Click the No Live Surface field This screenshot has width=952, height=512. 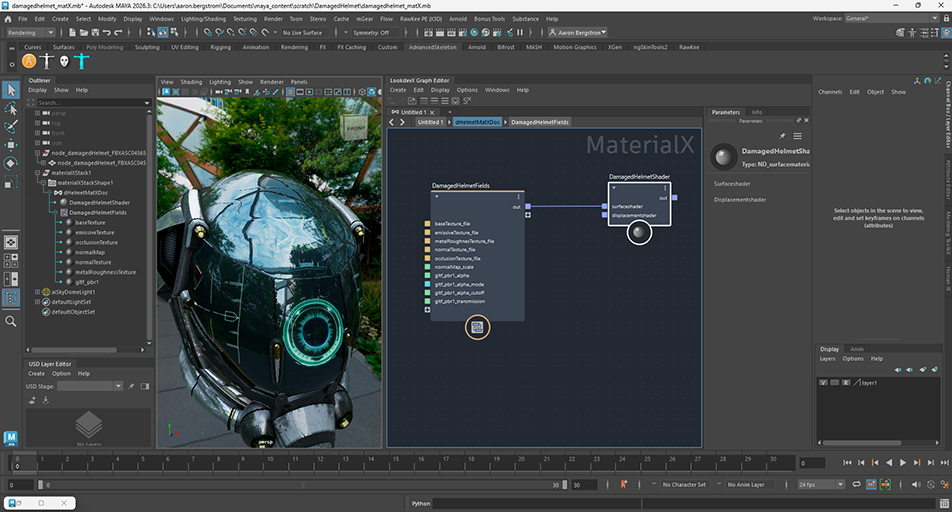[x=303, y=33]
